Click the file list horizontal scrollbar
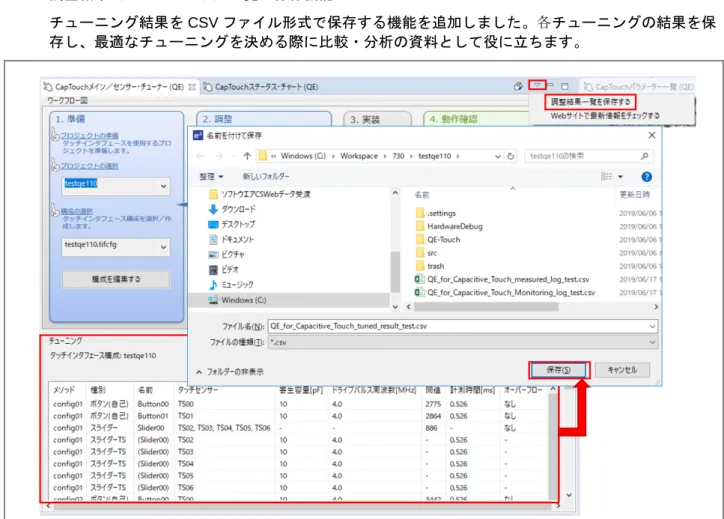 coord(486,307)
